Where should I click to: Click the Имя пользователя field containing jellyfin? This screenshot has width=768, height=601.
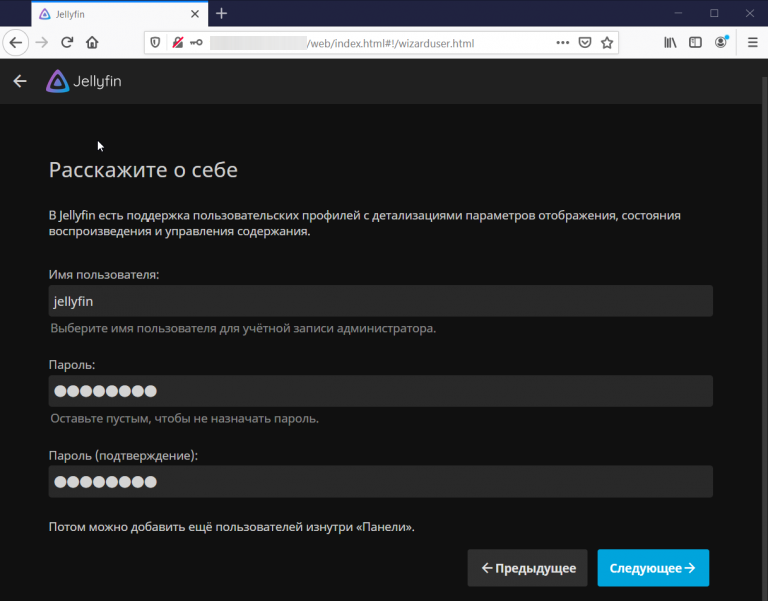pos(380,301)
